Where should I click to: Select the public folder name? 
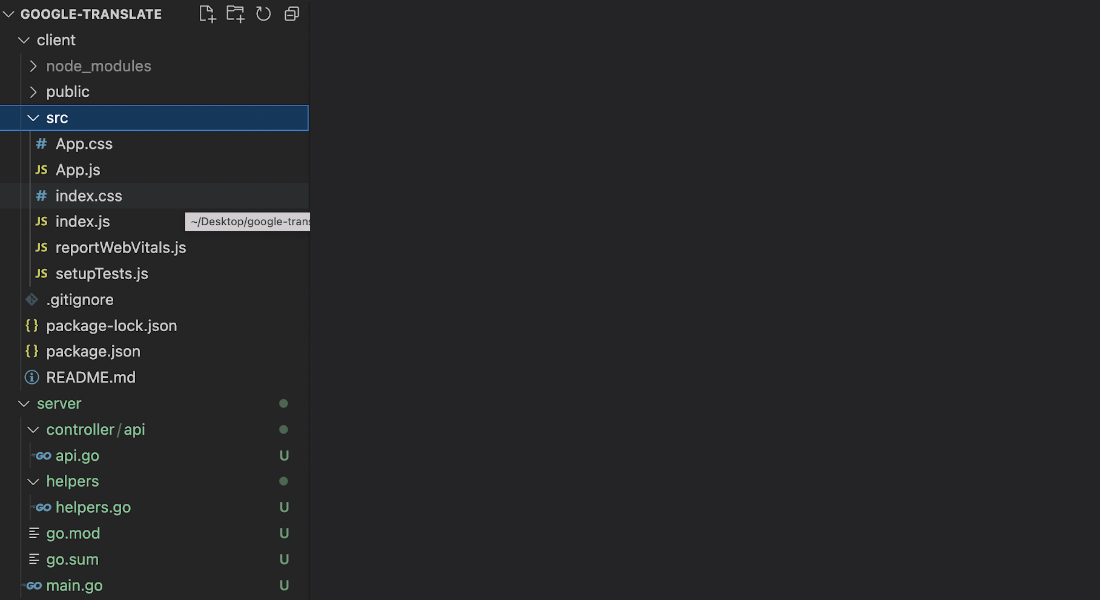67,92
